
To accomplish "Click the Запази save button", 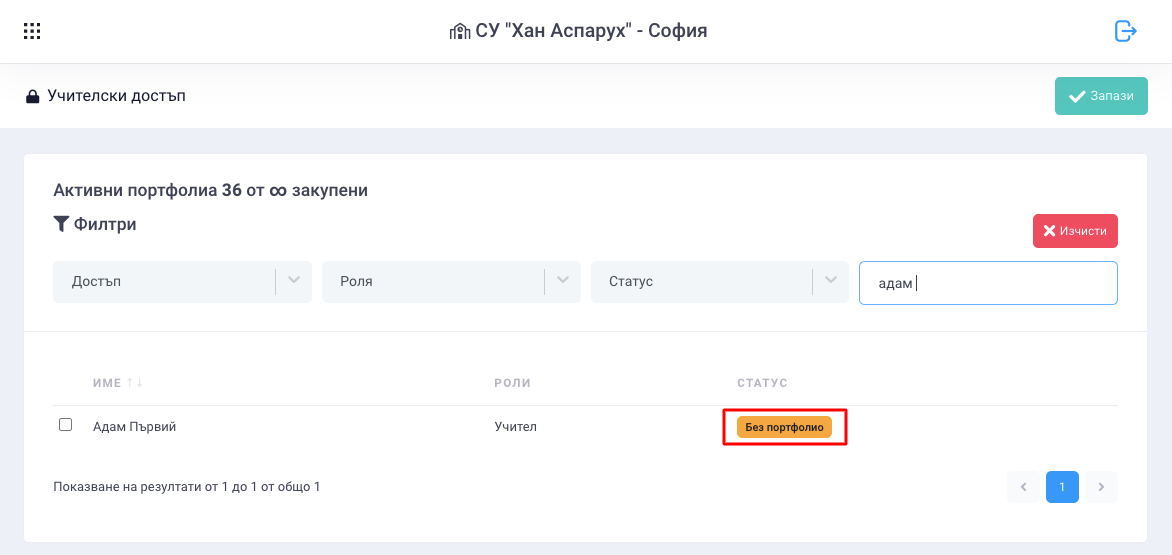I will pos(1101,96).
